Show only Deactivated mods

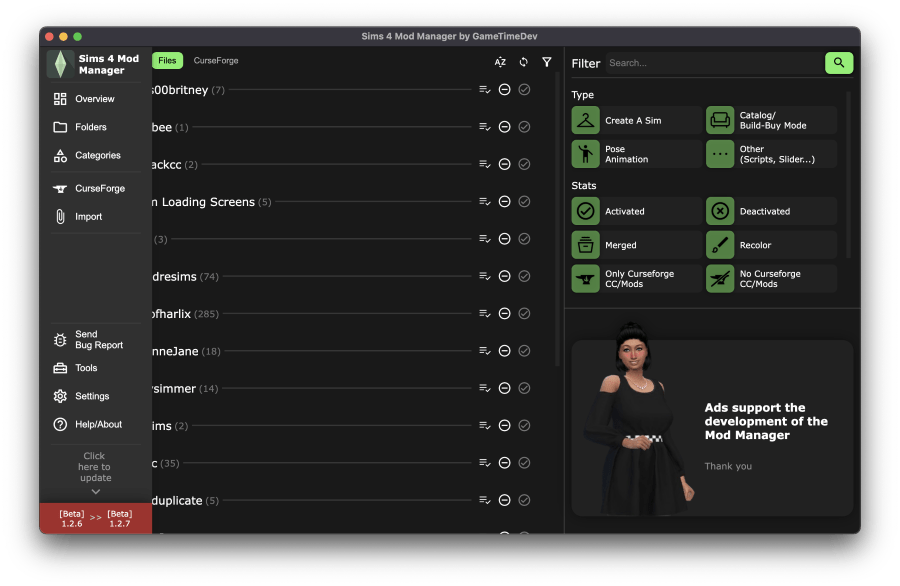pyautogui.click(x=771, y=211)
